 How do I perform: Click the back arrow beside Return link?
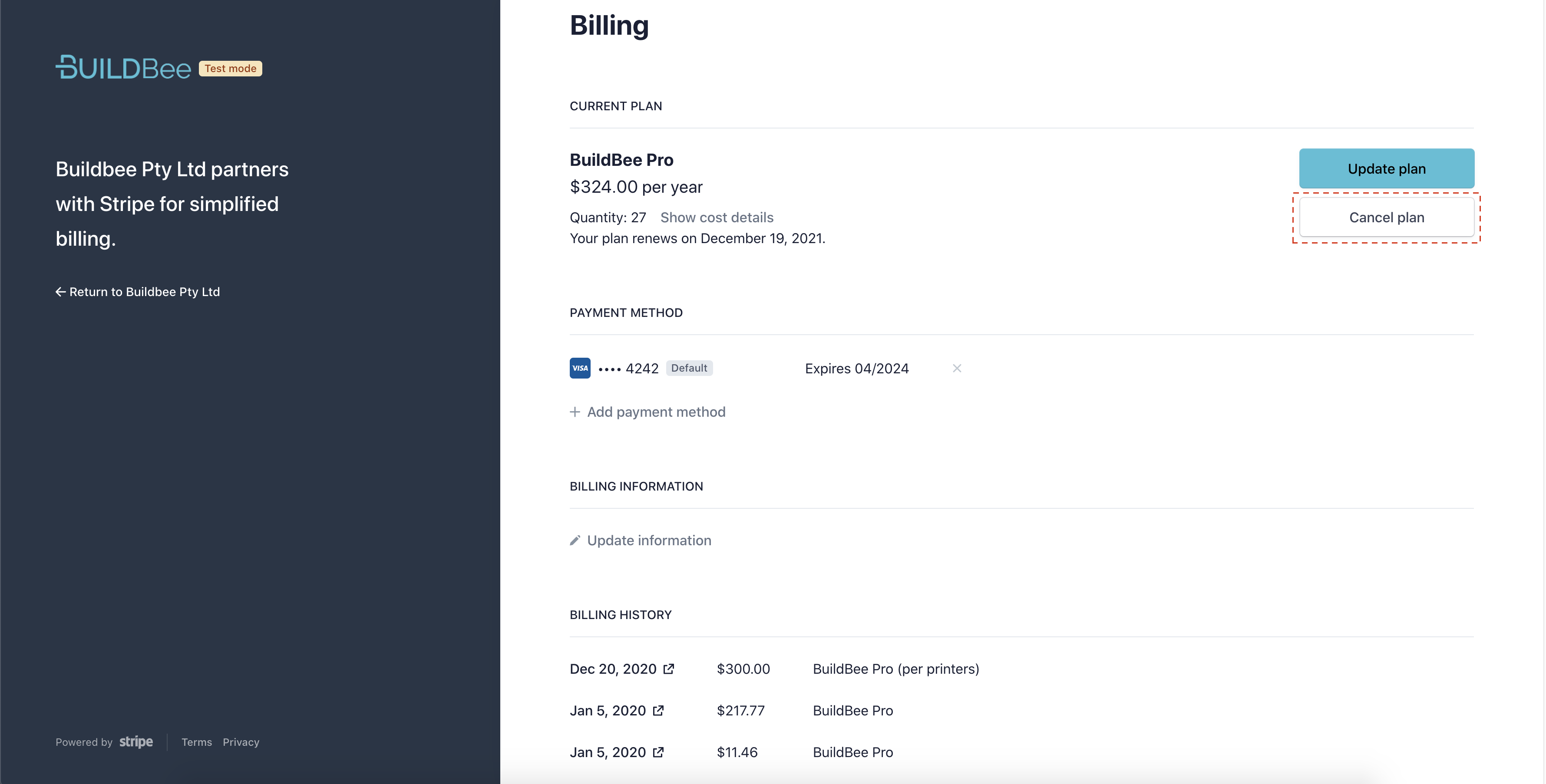coord(61,292)
